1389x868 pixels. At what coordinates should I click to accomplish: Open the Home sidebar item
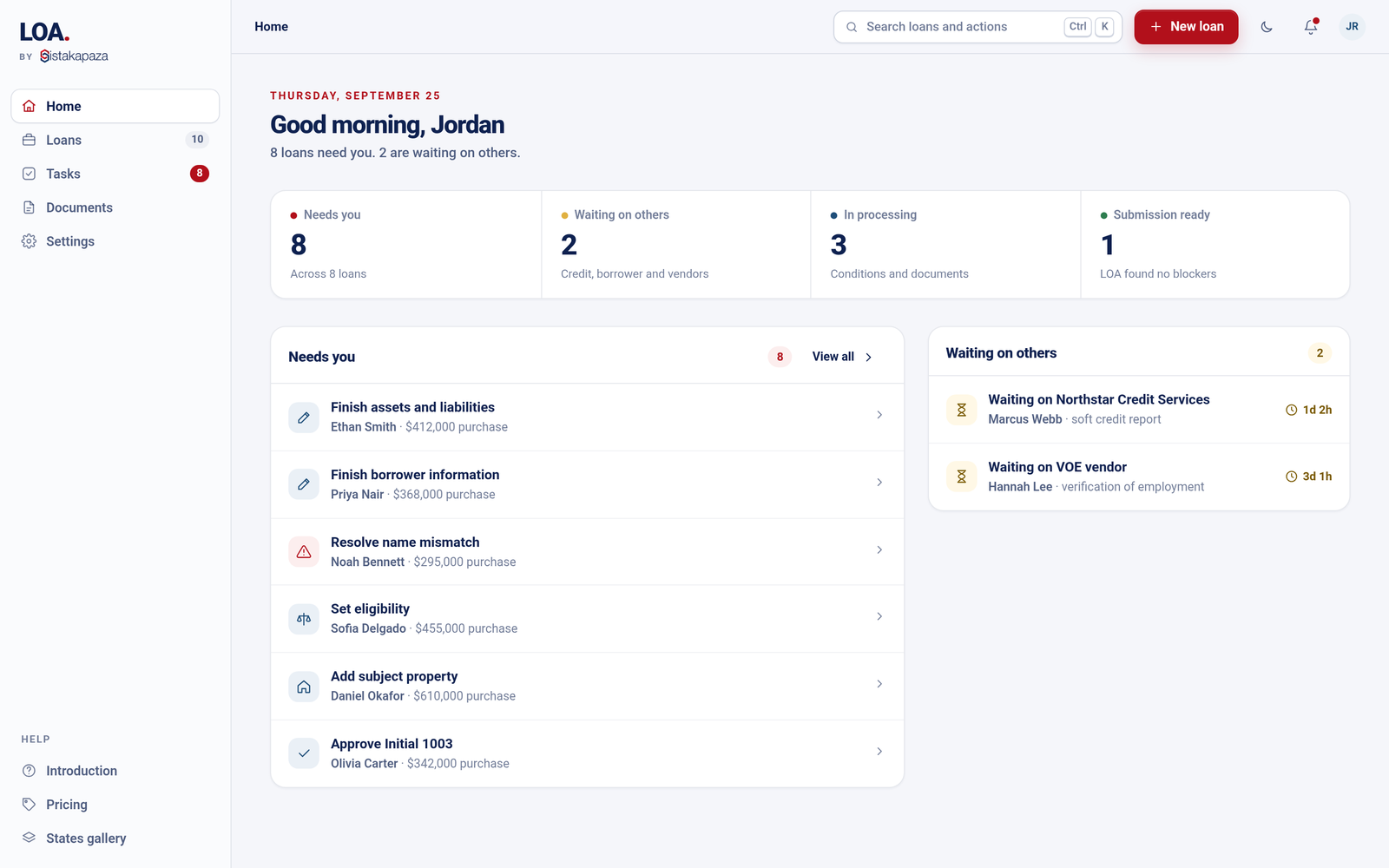click(115, 106)
